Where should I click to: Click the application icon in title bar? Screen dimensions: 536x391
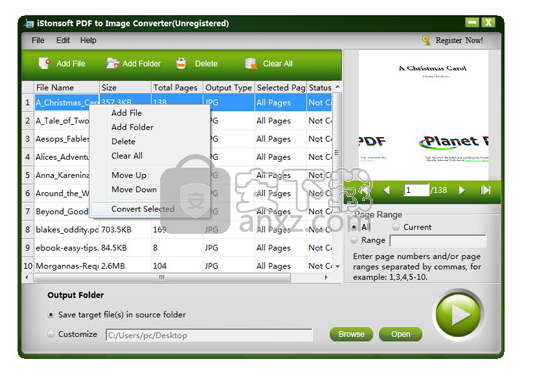(29, 24)
